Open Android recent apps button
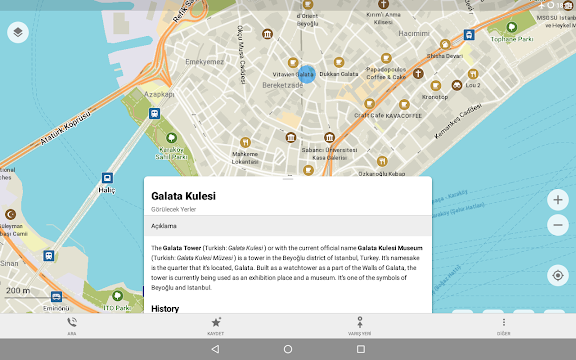The image size is (576, 360). pyautogui.click(x=361, y=349)
